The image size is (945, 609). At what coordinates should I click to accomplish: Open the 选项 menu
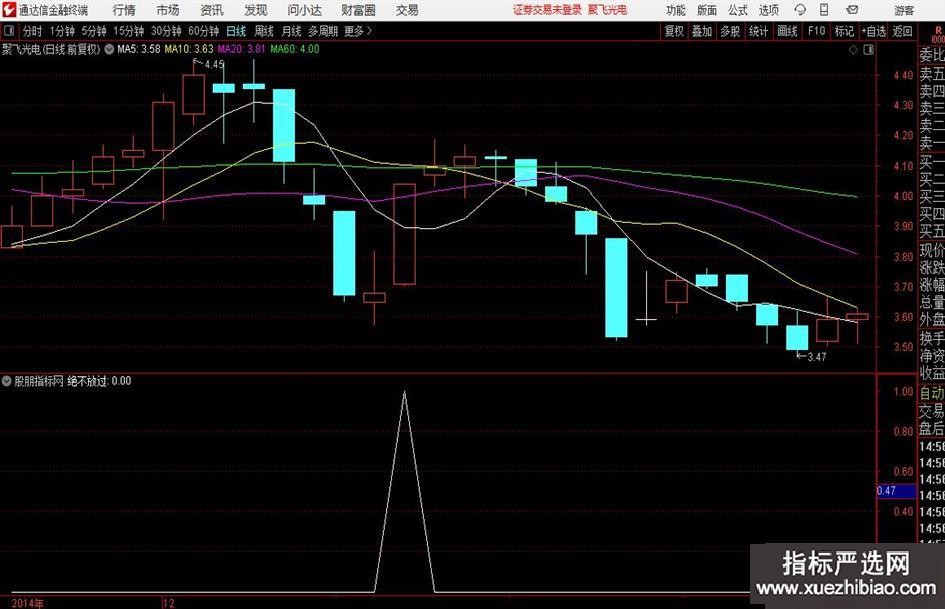coord(768,10)
